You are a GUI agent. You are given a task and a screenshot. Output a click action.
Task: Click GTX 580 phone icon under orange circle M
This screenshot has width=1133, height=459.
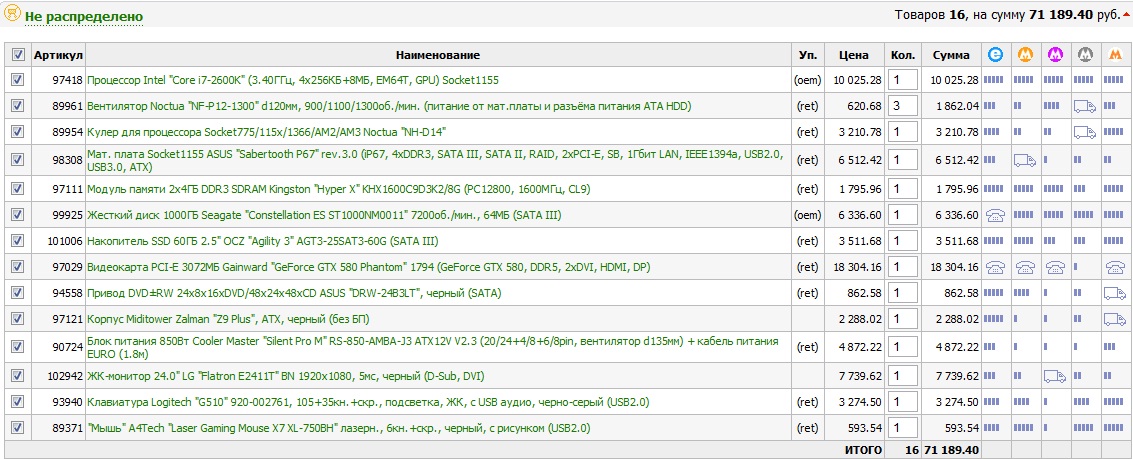click(x=1025, y=267)
